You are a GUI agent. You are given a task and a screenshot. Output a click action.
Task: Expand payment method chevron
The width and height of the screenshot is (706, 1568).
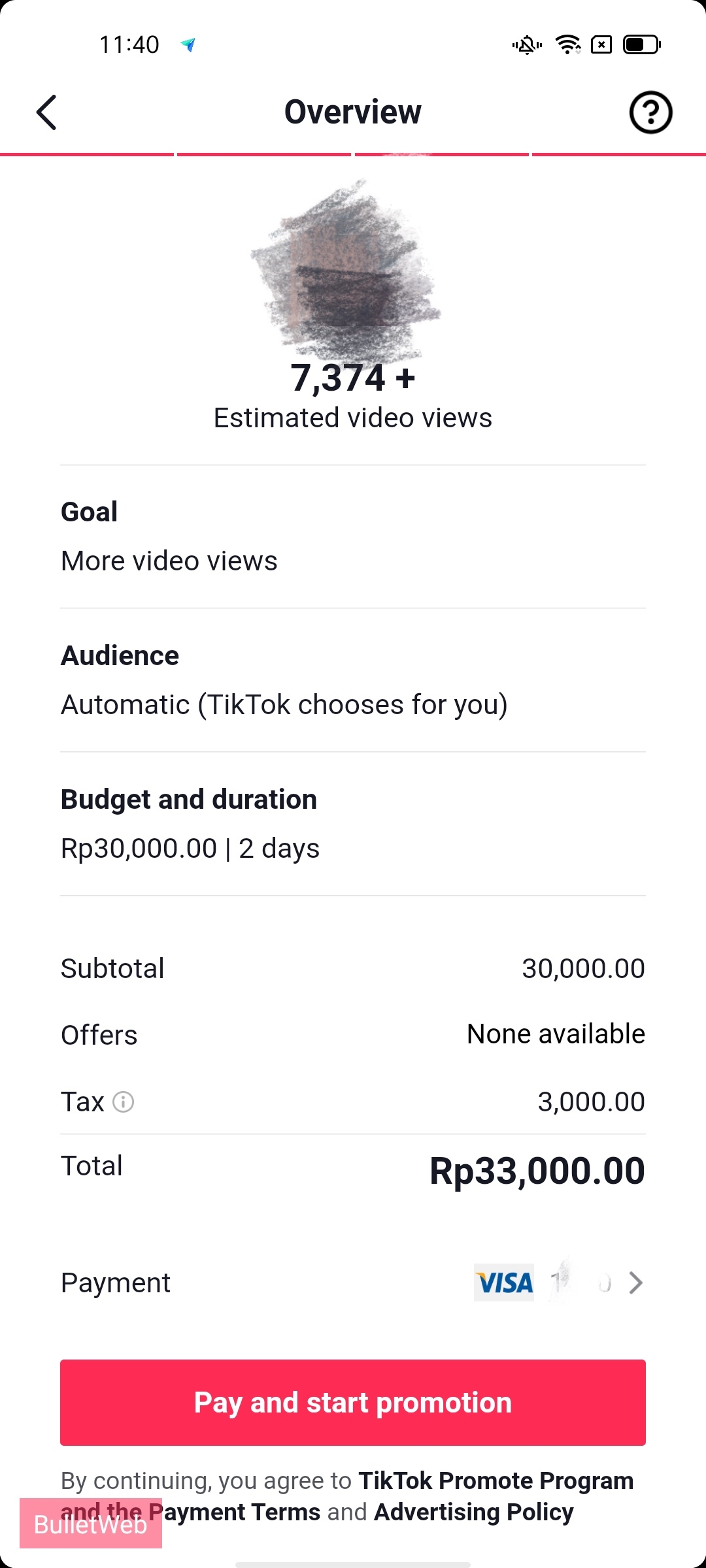point(635,1282)
